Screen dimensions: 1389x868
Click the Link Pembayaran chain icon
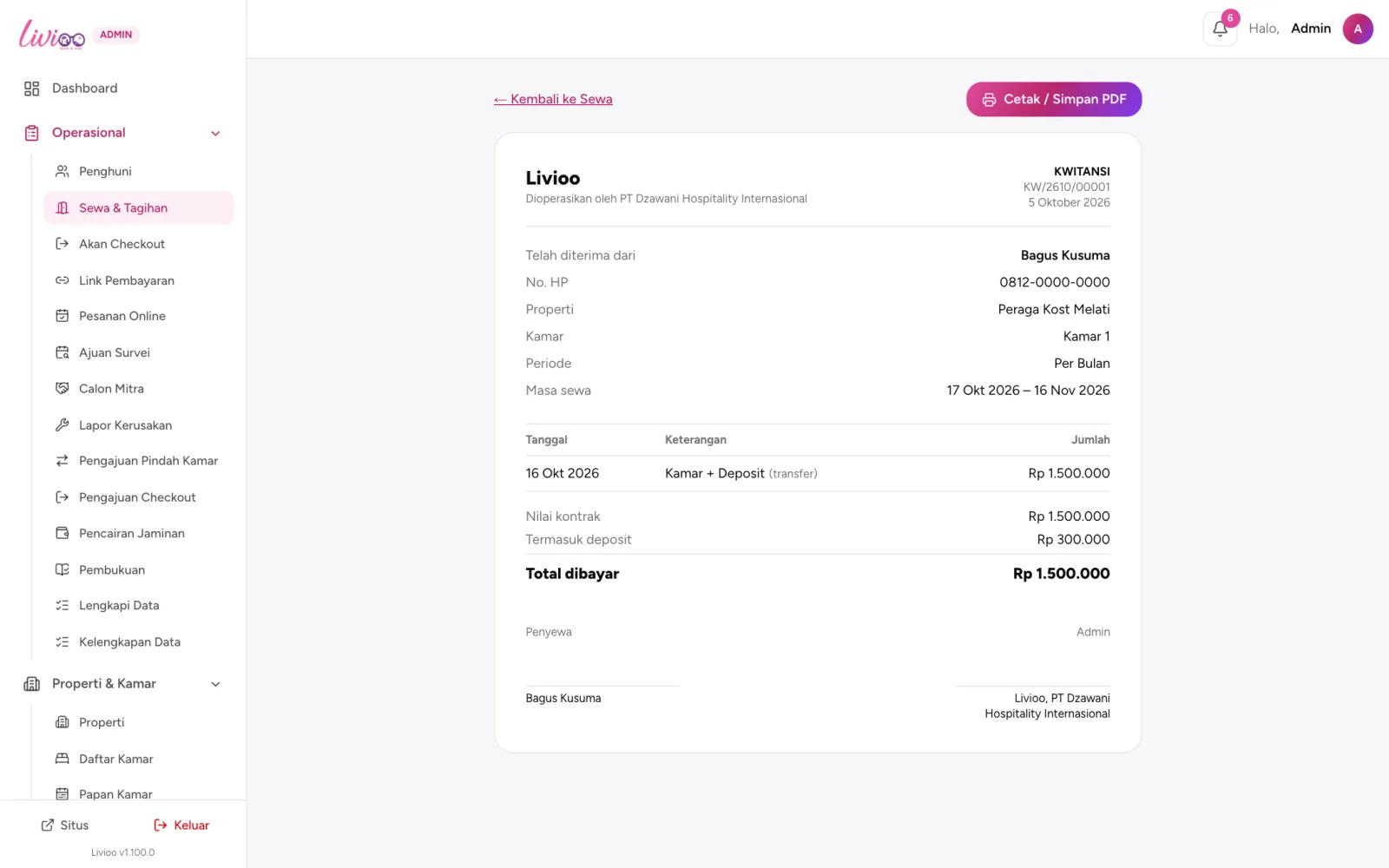[x=63, y=280]
